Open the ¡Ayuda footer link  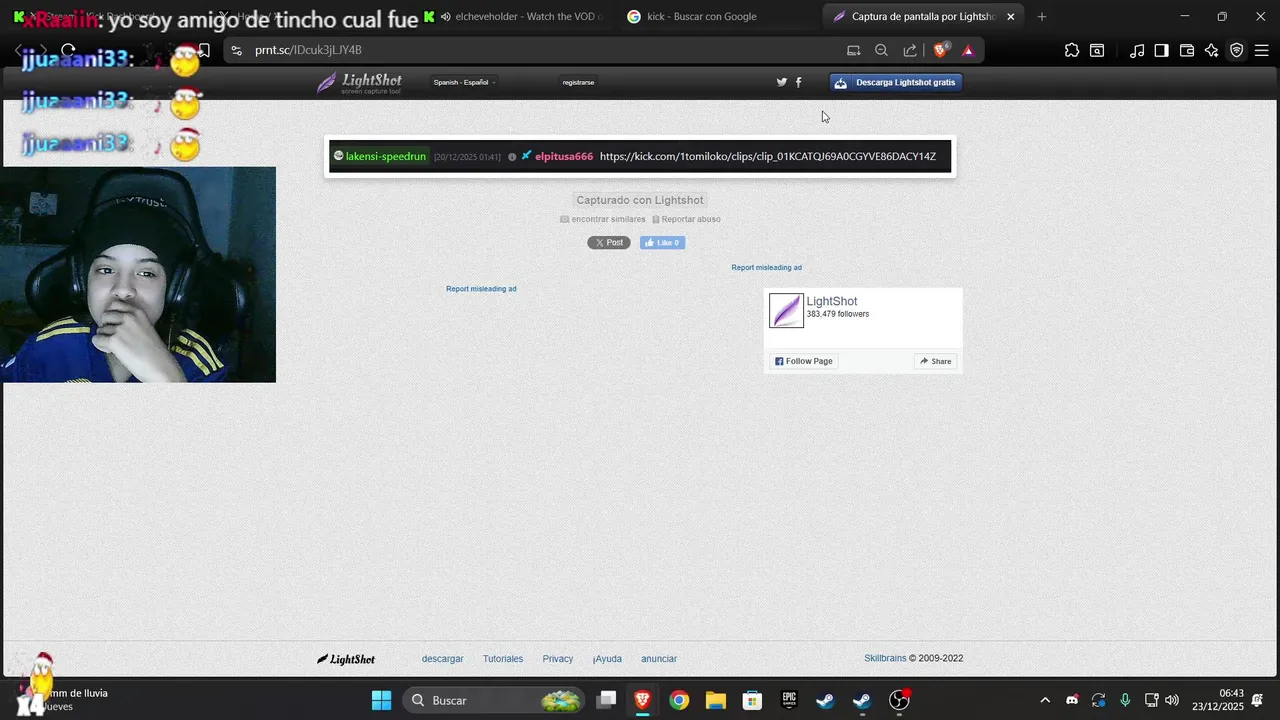coord(607,658)
